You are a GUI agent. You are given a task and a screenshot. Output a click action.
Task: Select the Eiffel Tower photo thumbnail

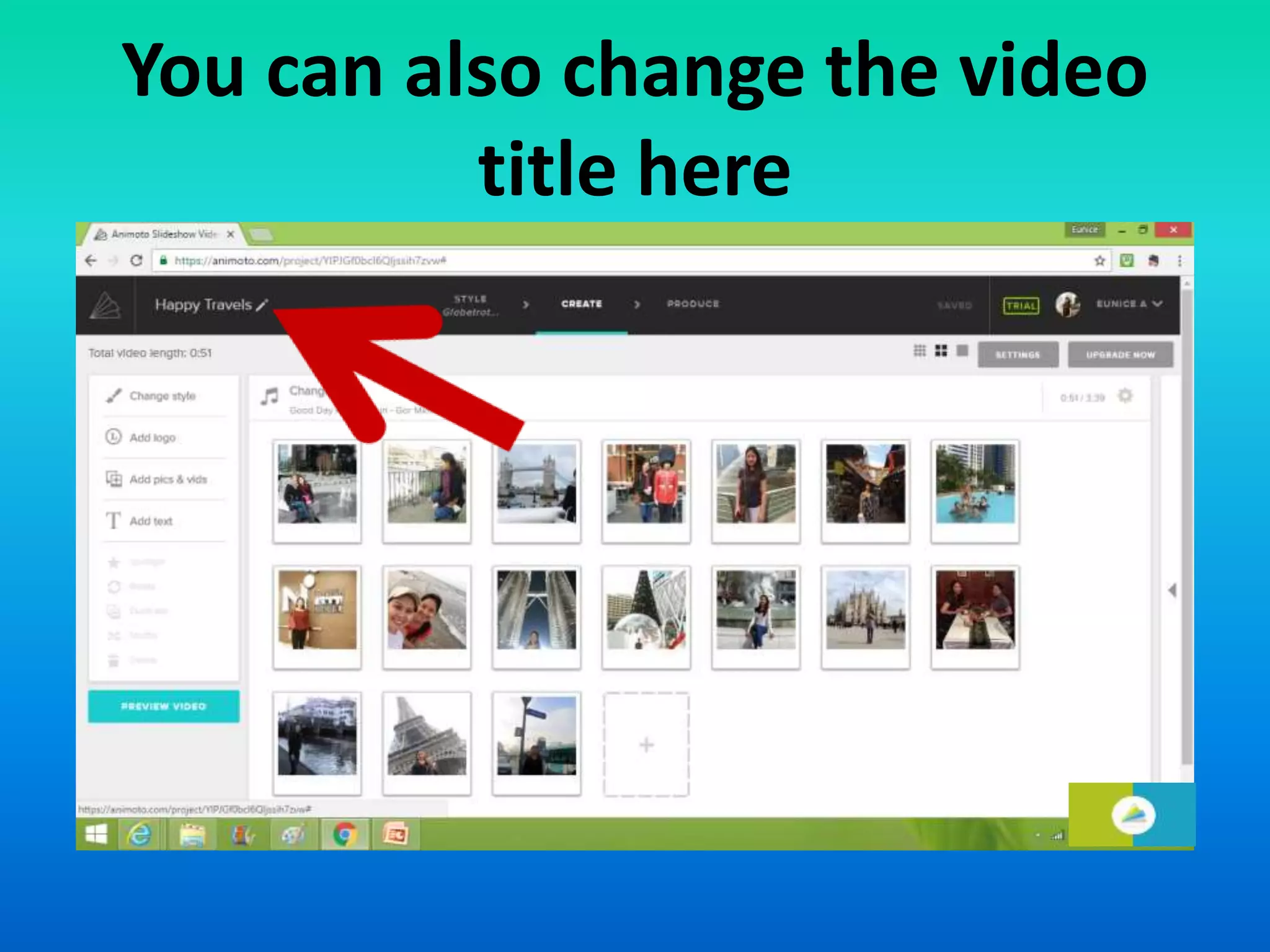(x=427, y=743)
